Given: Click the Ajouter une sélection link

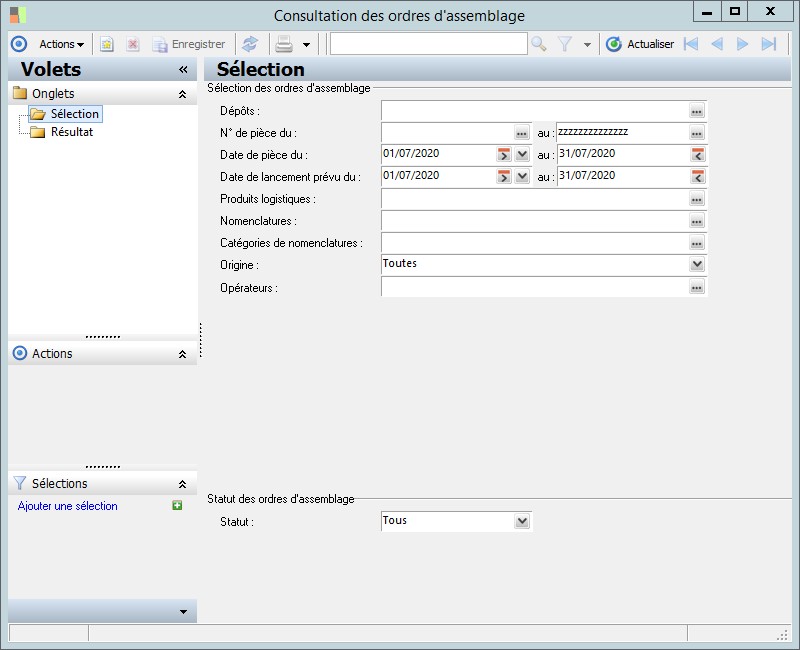Looking at the screenshot, I should pyautogui.click(x=68, y=506).
